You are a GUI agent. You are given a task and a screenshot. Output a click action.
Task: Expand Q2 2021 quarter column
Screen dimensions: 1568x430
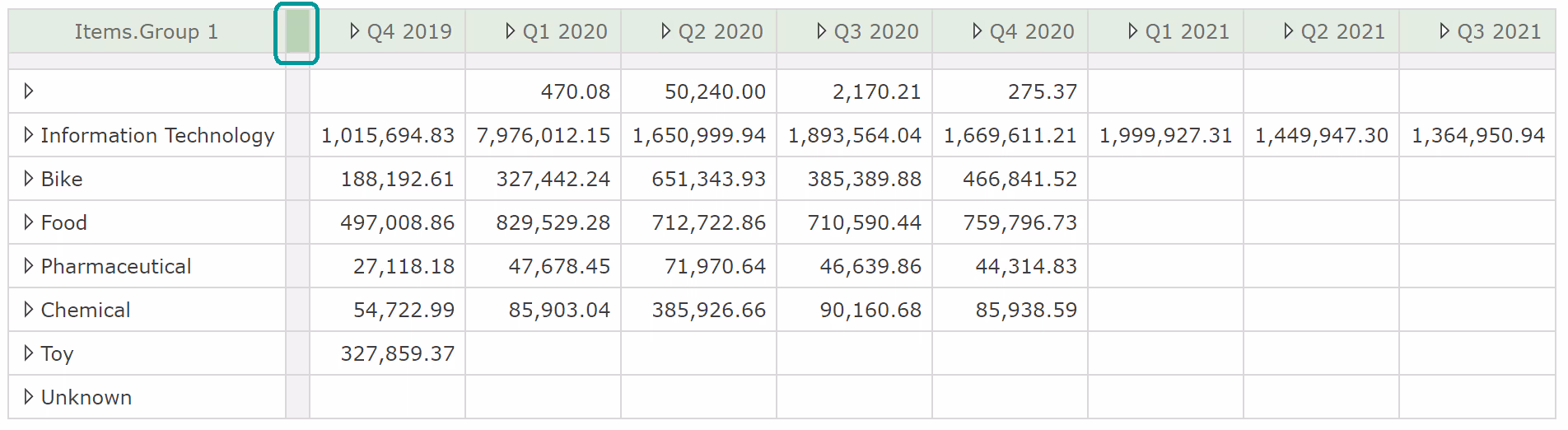pos(1289,31)
